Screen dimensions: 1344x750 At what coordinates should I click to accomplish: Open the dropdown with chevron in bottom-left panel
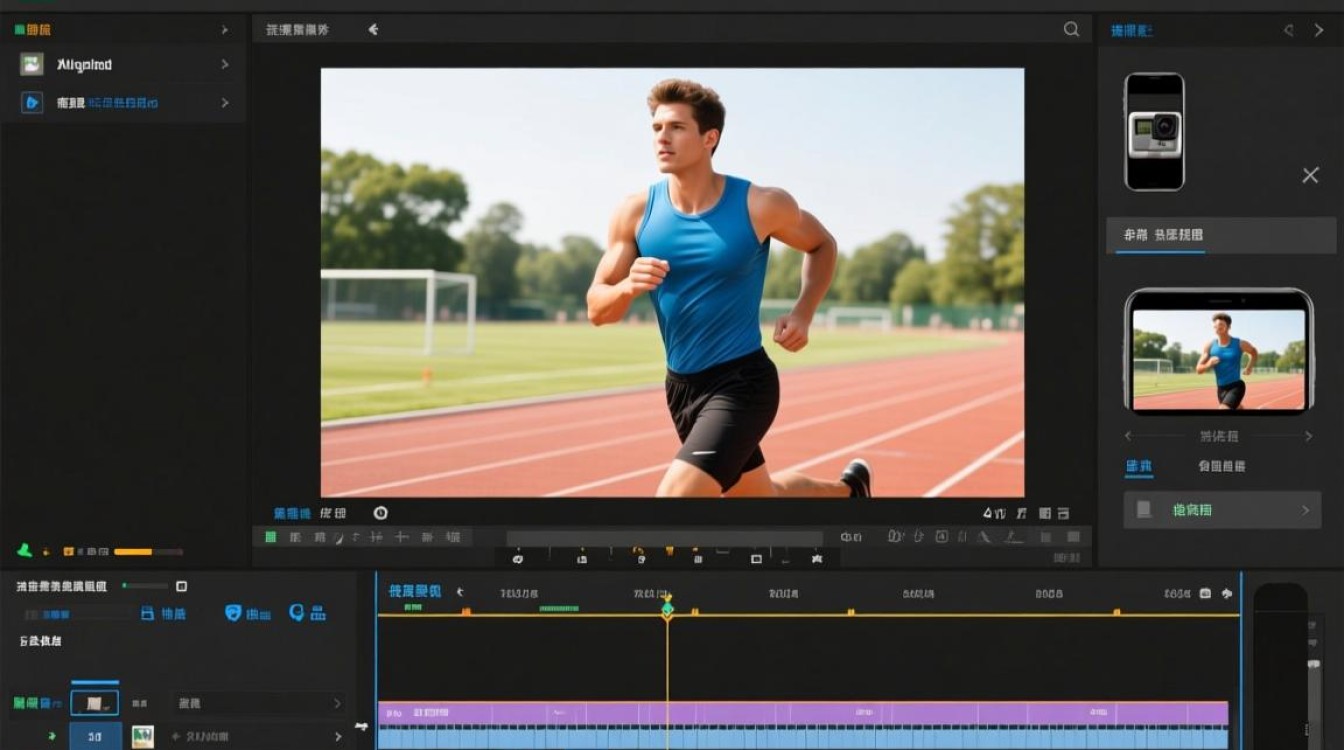[258, 704]
